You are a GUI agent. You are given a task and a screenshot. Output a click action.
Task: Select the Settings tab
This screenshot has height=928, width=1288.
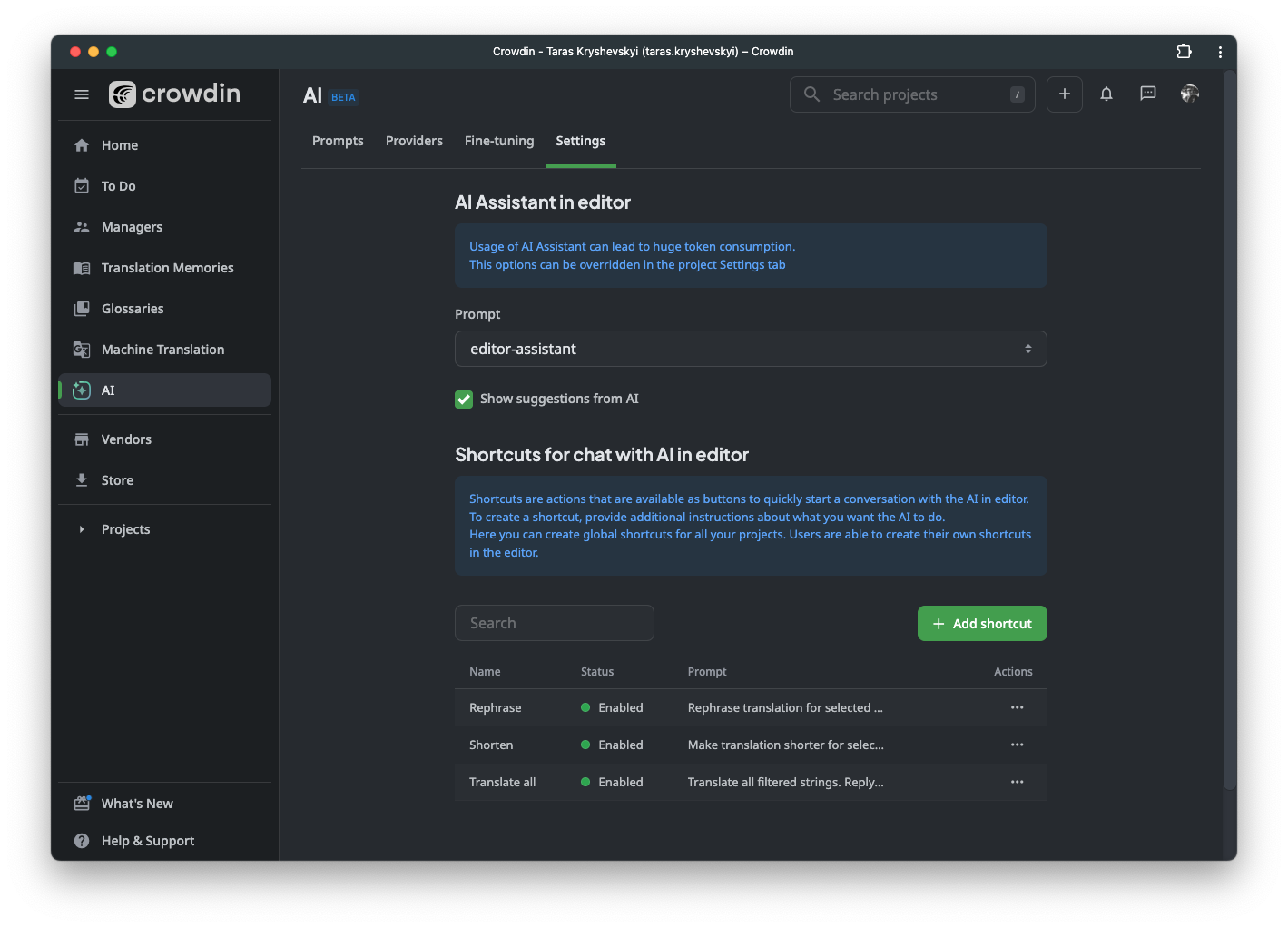coord(581,141)
